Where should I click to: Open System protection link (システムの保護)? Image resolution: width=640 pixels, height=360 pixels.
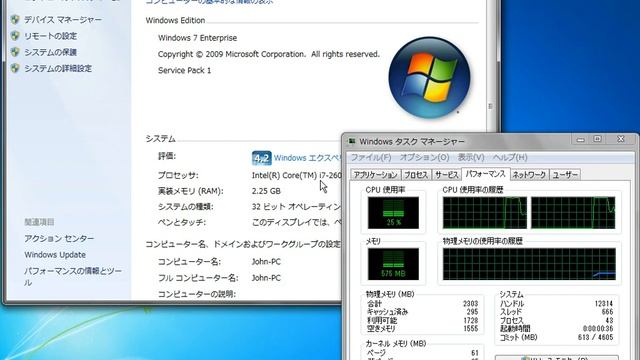(x=50, y=52)
